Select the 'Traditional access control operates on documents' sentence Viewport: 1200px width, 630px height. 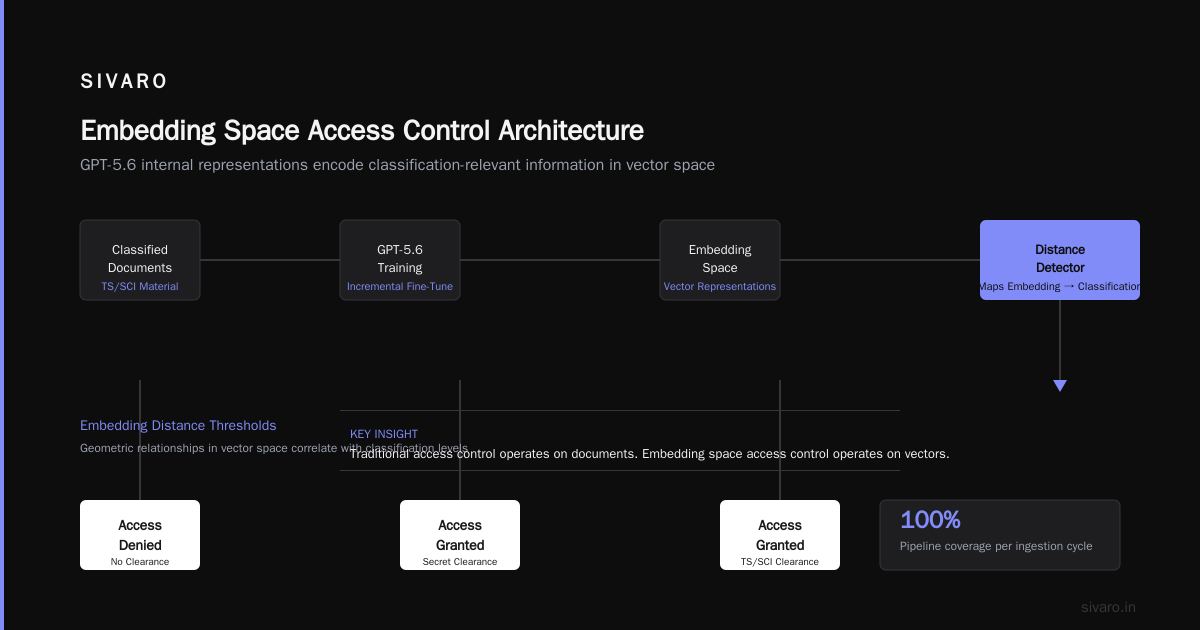[649, 454]
